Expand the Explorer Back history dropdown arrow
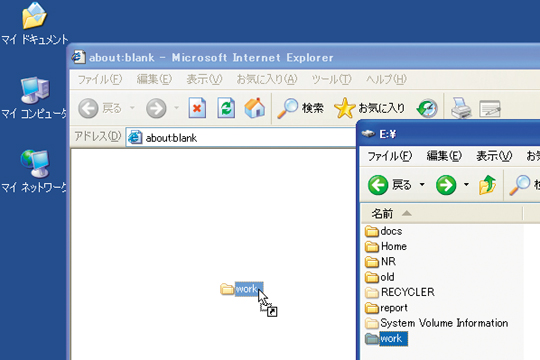Image resolution: width=540 pixels, height=360 pixels. pos(422,185)
